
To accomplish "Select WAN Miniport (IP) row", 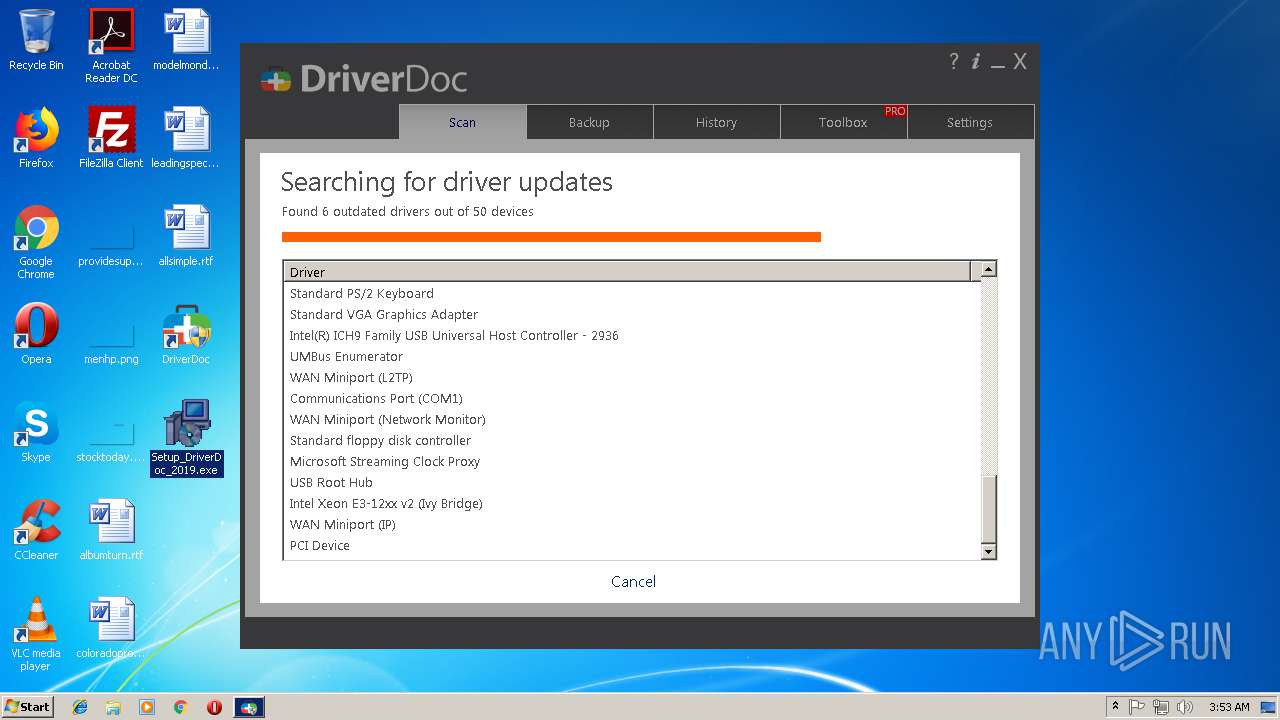I will pyautogui.click(x=631, y=524).
